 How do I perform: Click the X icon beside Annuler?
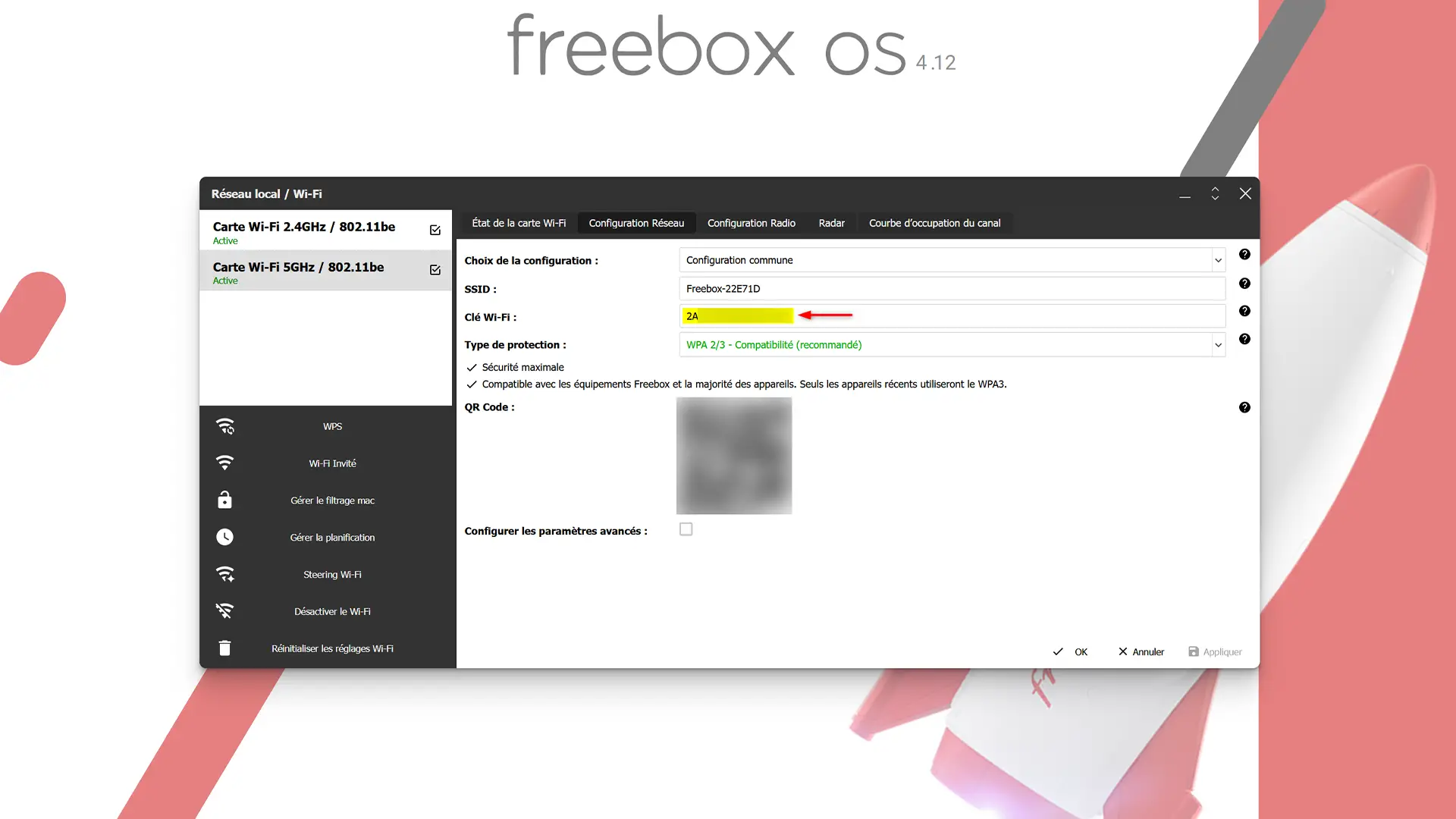(1123, 651)
